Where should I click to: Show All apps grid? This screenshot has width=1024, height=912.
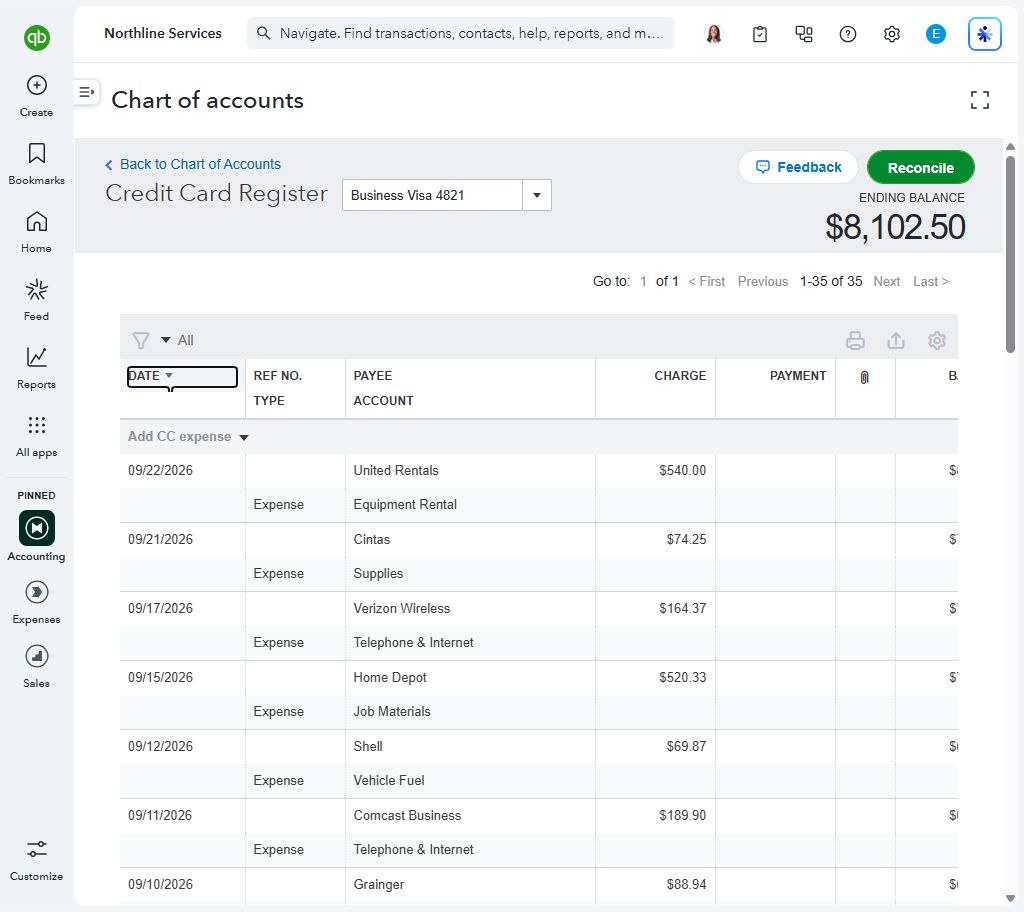[37, 436]
